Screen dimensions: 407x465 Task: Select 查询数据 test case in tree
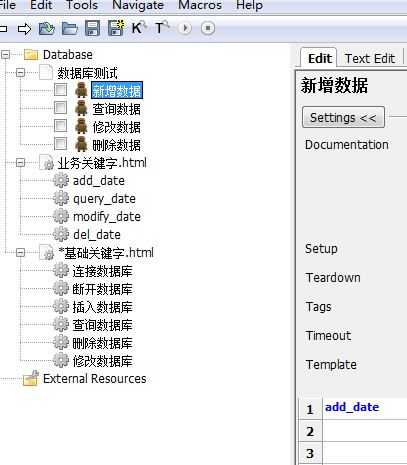[116, 109]
